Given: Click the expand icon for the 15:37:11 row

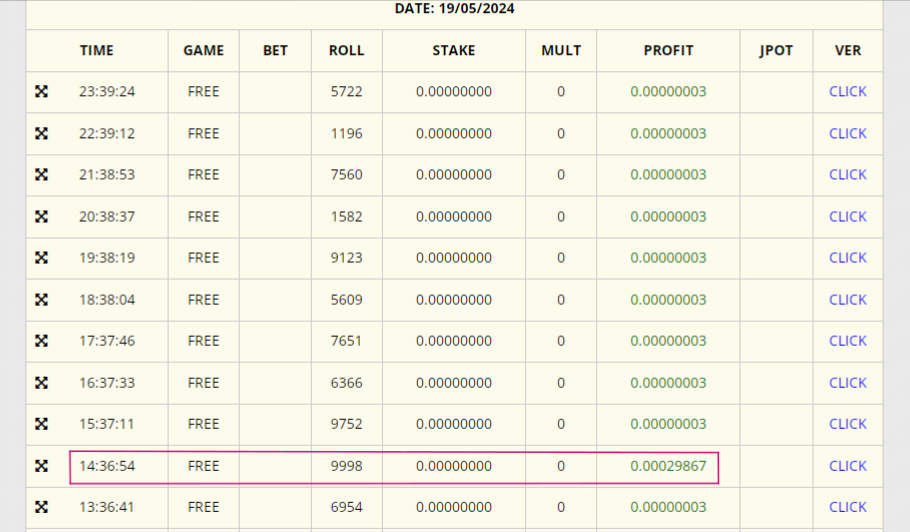Looking at the screenshot, I should tap(41, 424).
